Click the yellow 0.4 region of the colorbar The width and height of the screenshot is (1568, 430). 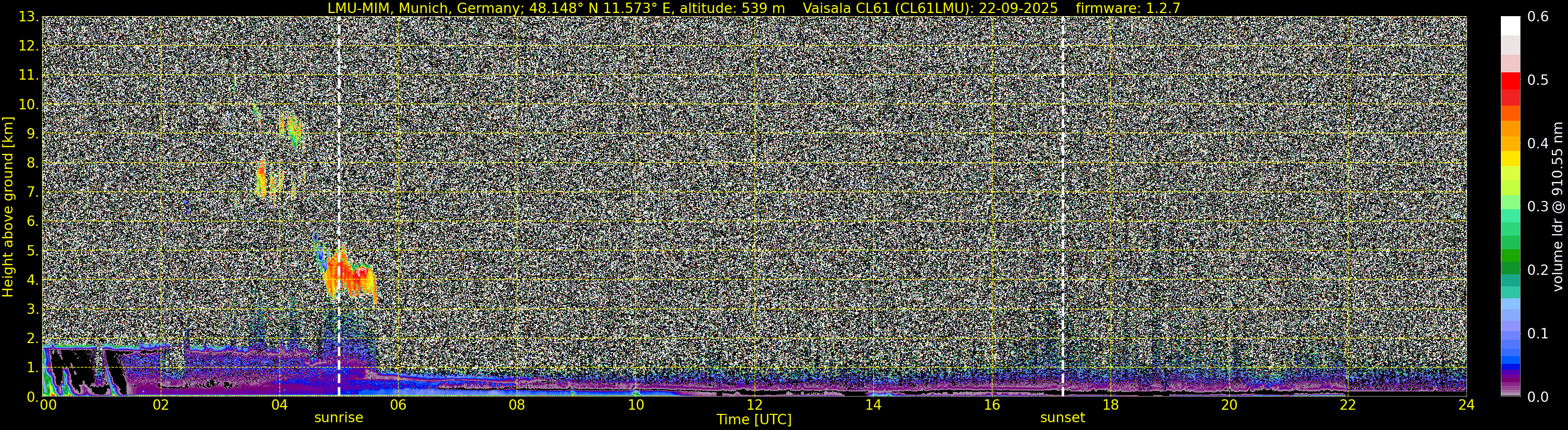coord(1510,144)
